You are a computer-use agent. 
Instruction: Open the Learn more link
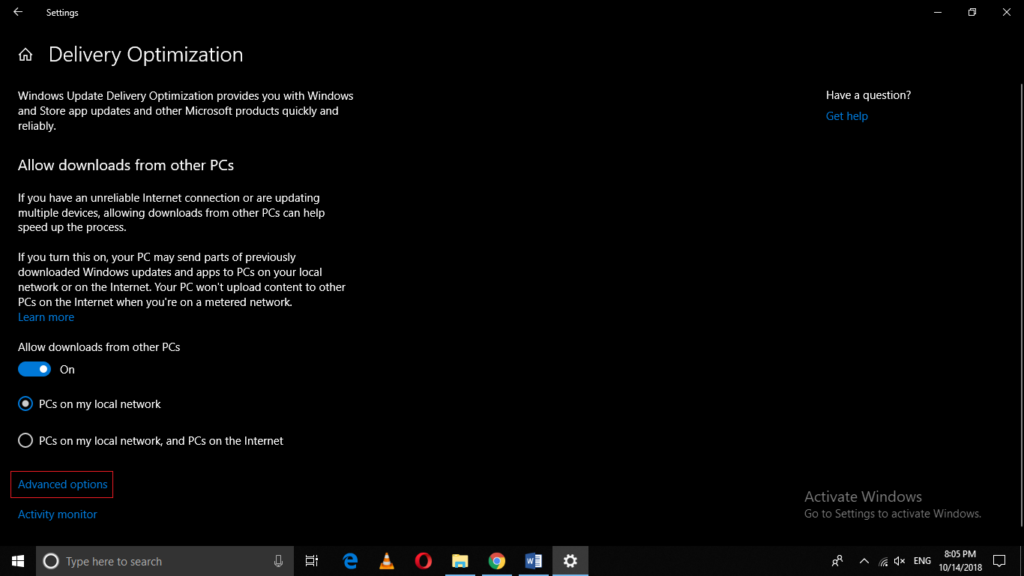tap(46, 317)
